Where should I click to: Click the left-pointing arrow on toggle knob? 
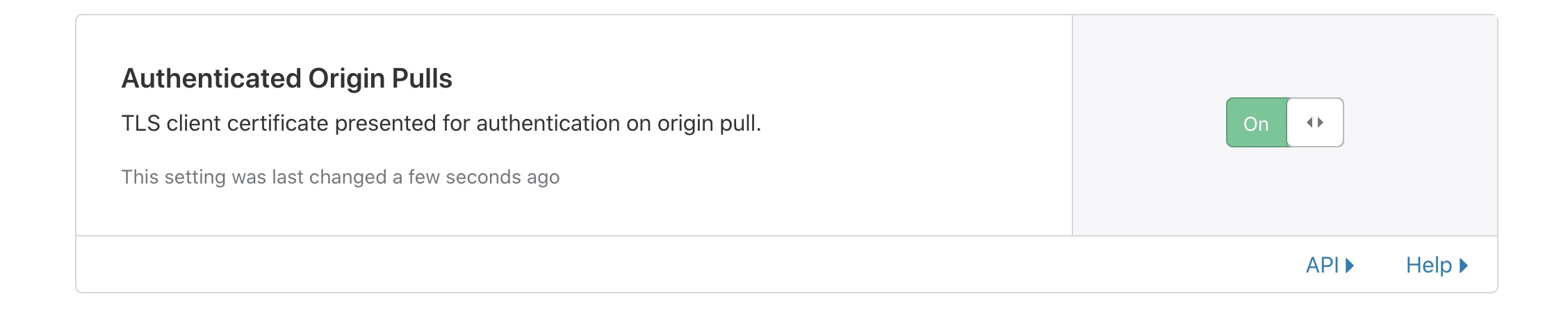[x=1309, y=122]
